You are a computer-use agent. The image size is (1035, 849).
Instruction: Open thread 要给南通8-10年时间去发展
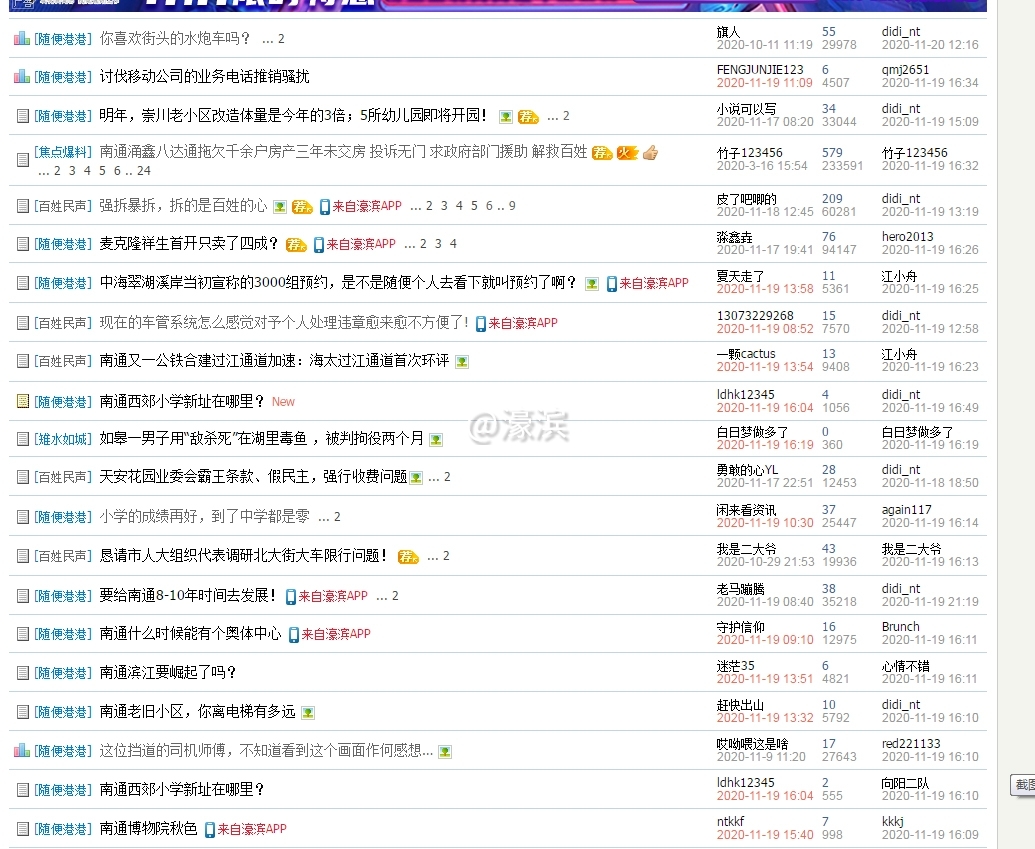pyautogui.click(x=188, y=595)
